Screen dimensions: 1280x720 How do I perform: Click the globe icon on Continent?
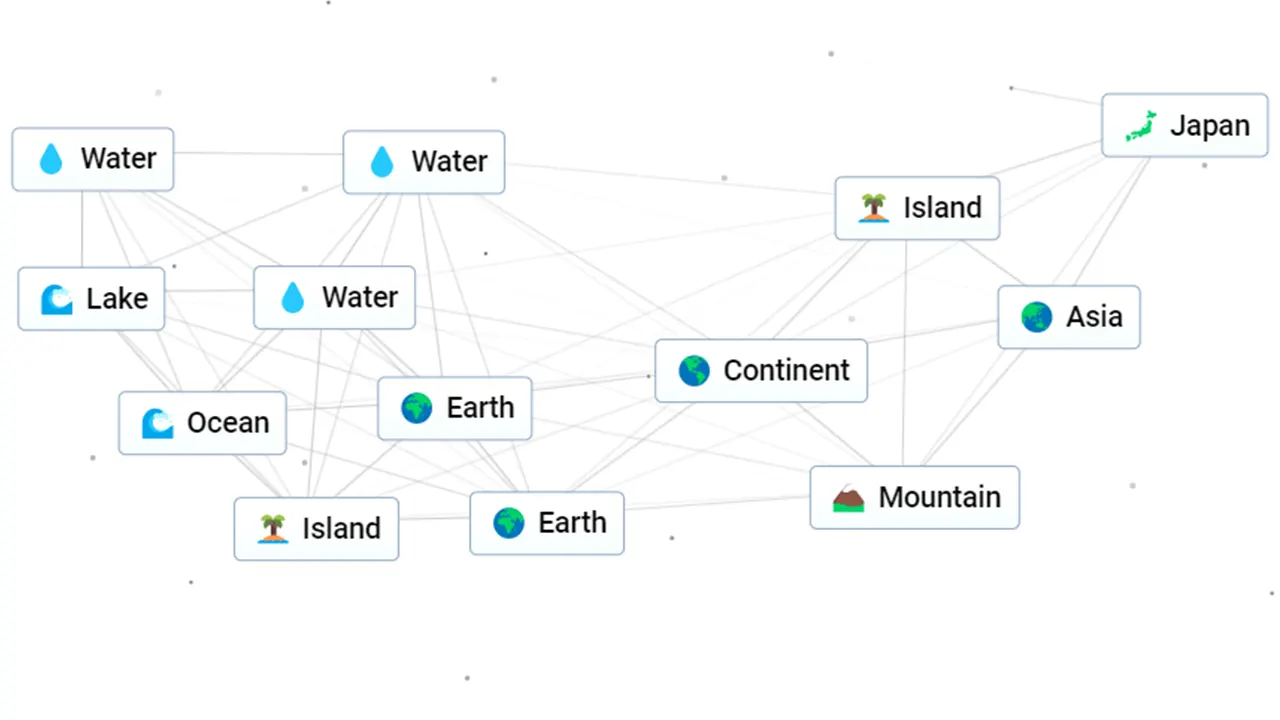(x=694, y=371)
